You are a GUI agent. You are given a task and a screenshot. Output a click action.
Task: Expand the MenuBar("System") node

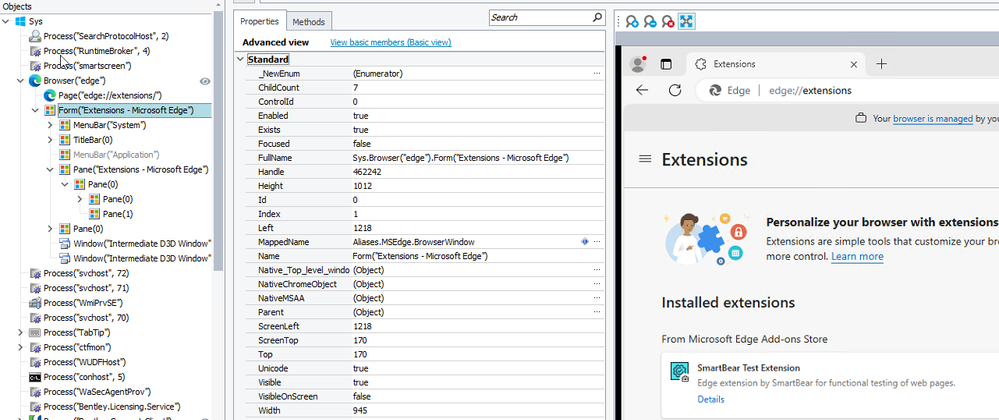tap(50, 125)
